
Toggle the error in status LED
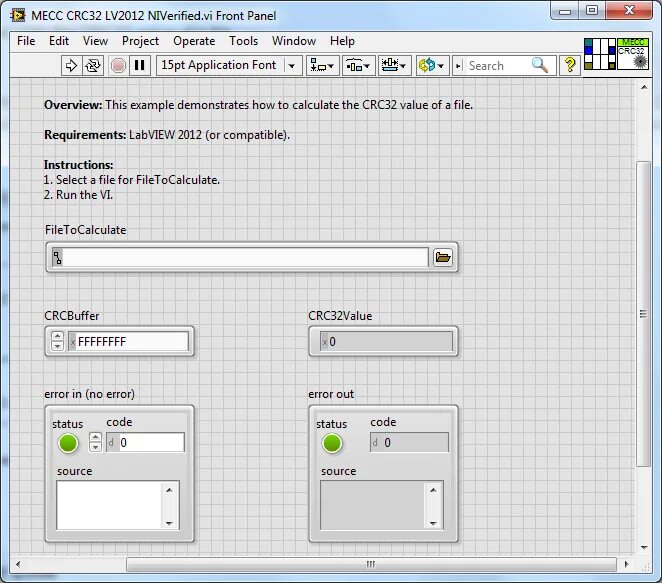pos(68,443)
